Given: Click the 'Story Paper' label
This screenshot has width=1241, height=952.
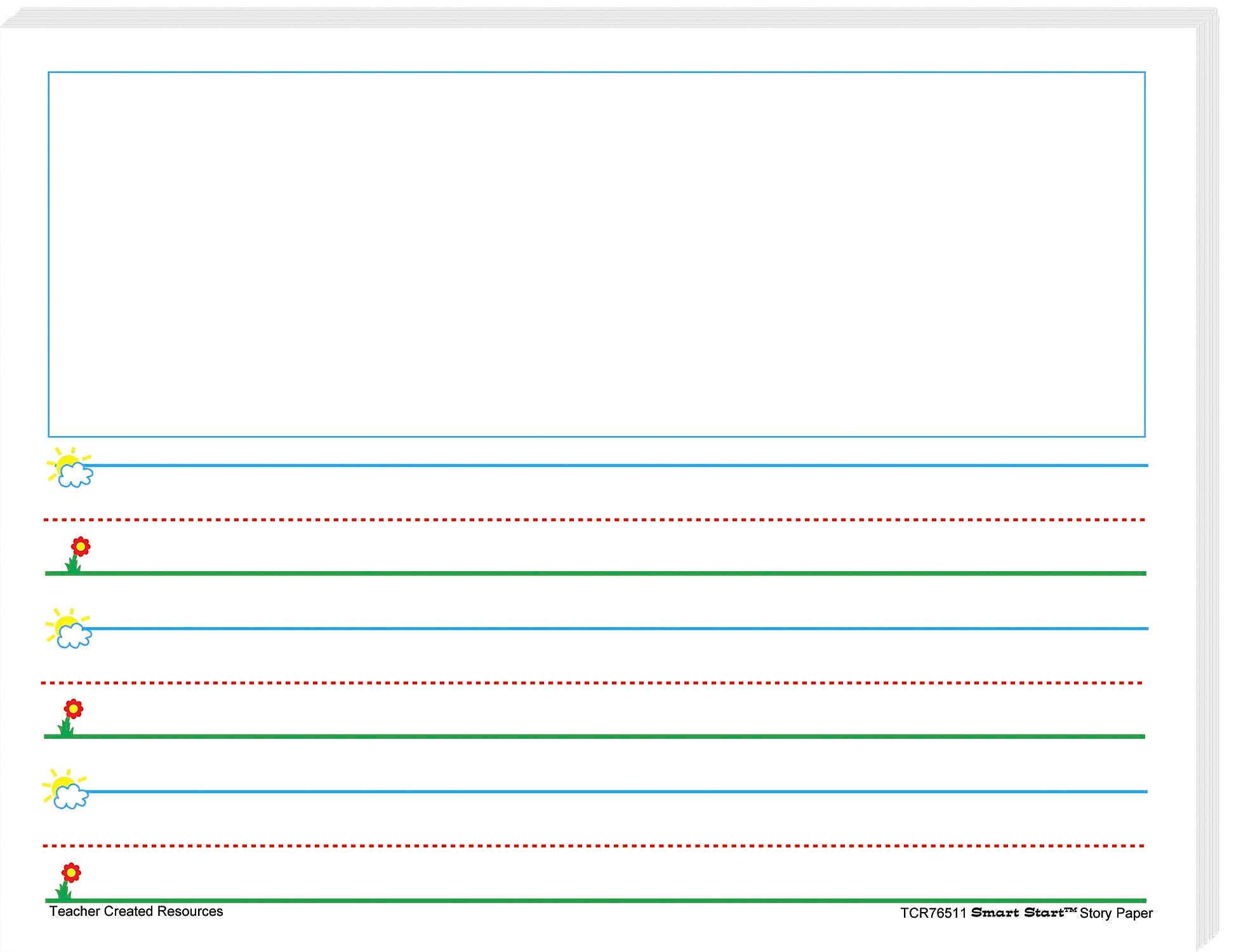Looking at the screenshot, I should (x=1116, y=913).
